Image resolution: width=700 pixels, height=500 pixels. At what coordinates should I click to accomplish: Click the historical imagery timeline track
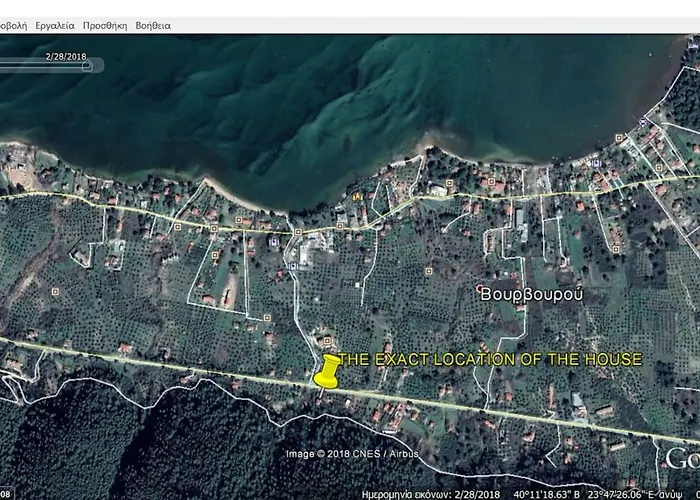pos(45,66)
